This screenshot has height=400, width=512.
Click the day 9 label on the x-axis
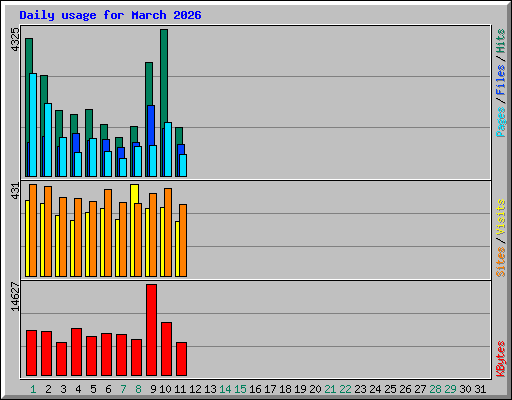[x=153, y=389]
